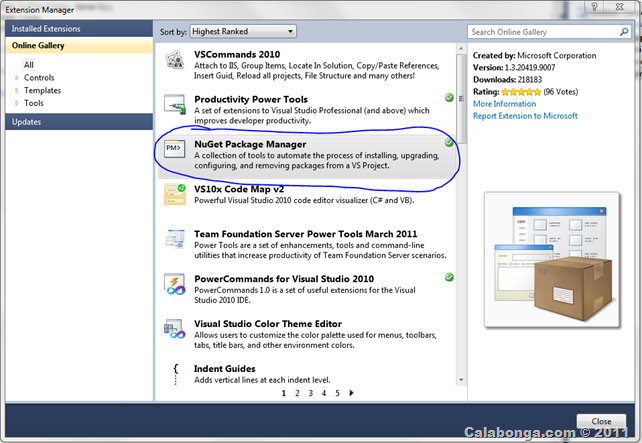Click the search magnifier icon in gallery box

click(x=624, y=32)
